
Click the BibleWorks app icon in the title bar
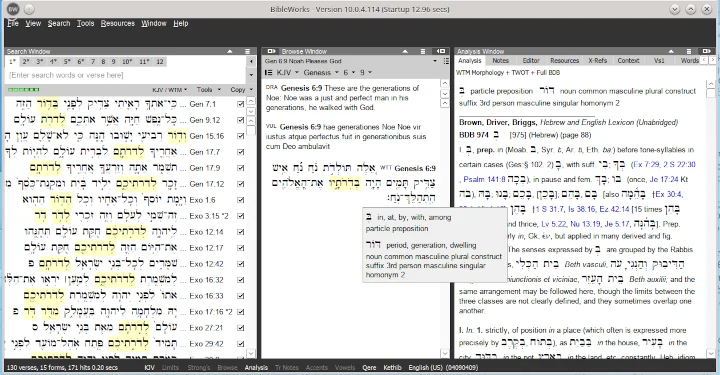pyautogui.click(x=13, y=9)
